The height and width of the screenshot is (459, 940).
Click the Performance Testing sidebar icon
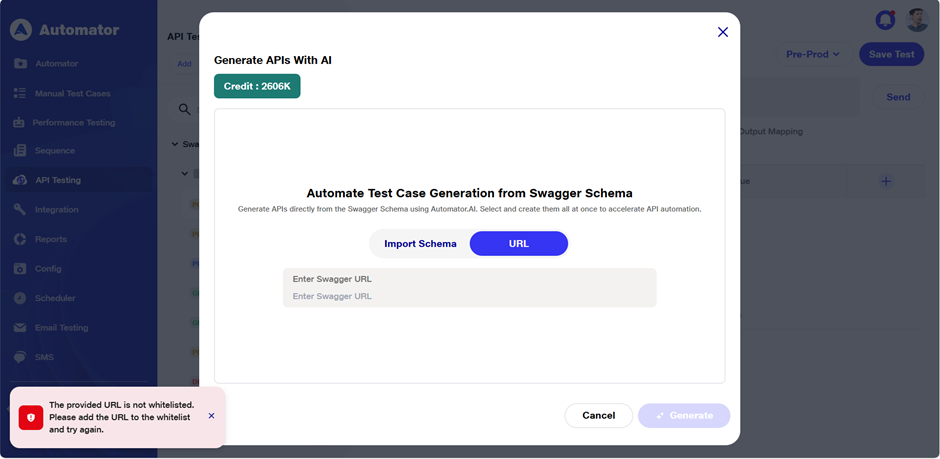pyautogui.click(x=20, y=123)
